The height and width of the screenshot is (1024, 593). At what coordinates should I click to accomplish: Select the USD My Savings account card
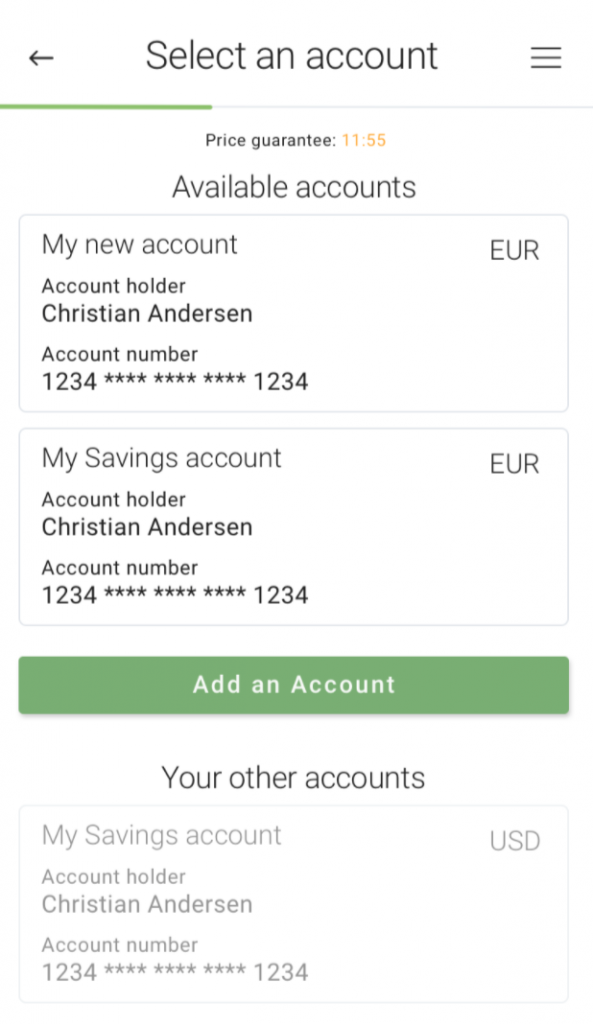pos(294,904)
